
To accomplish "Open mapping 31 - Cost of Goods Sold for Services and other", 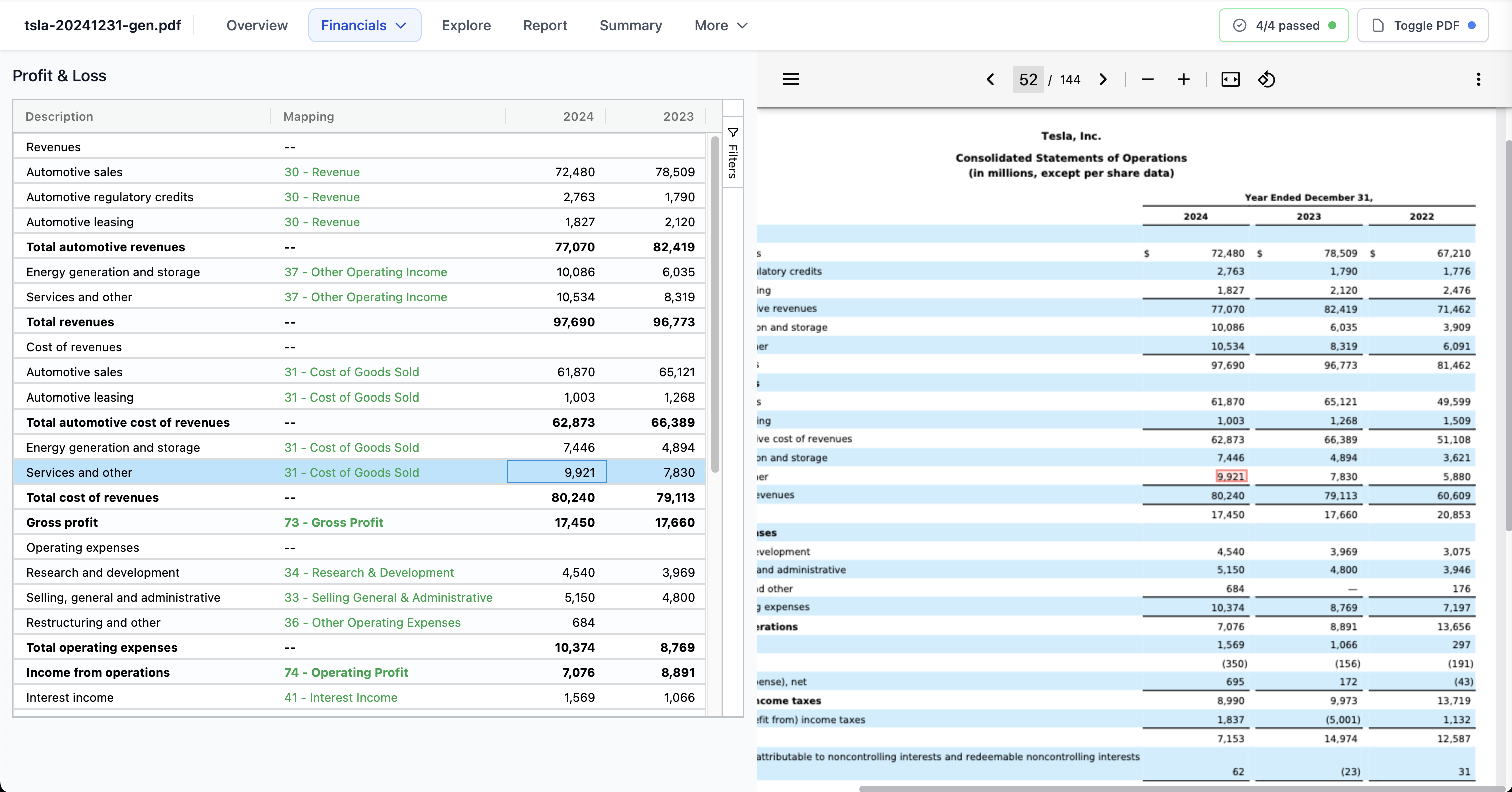I will (352, 472).
